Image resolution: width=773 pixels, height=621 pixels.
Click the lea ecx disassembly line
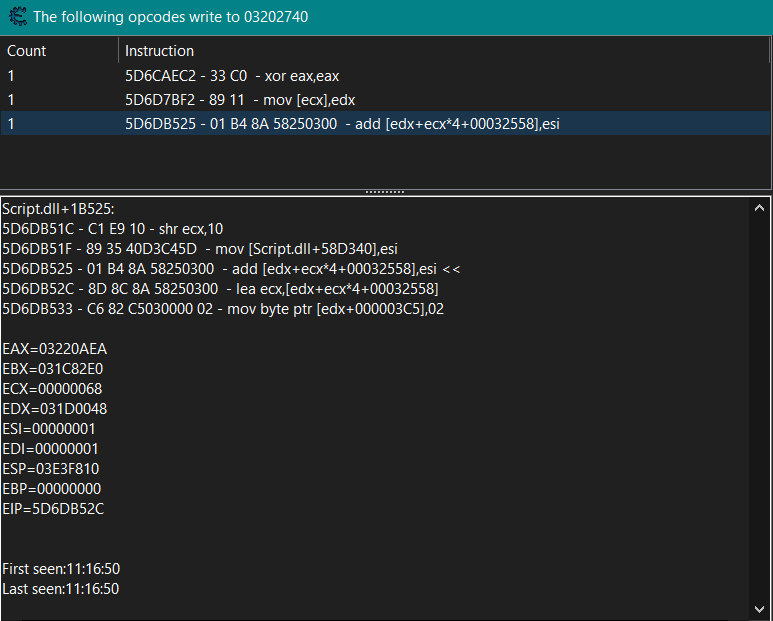tap(220, 289)
